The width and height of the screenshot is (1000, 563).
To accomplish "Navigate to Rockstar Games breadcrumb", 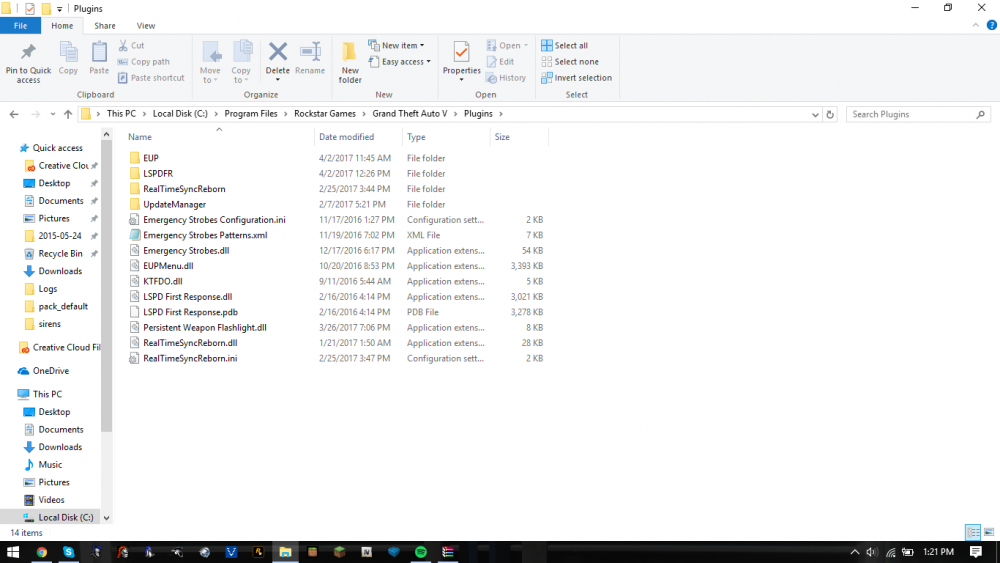I will [325, 113].
